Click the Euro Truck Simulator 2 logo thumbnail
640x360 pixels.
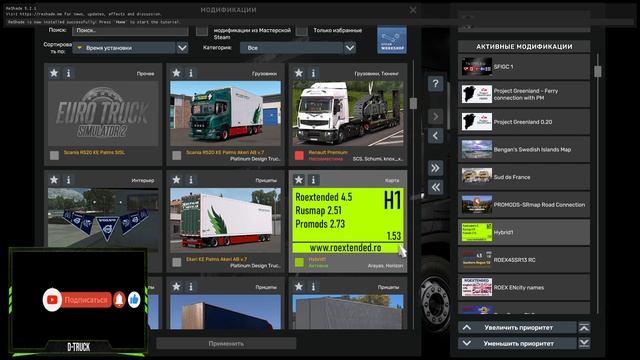pos(103,113)
